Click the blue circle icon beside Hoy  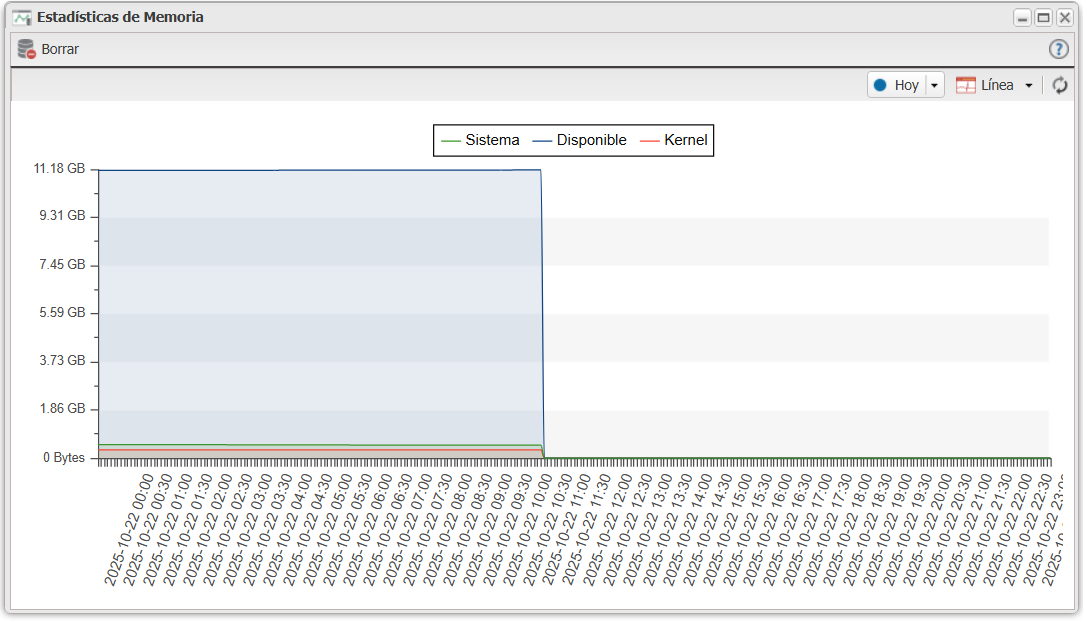click(x=880, y=86)
